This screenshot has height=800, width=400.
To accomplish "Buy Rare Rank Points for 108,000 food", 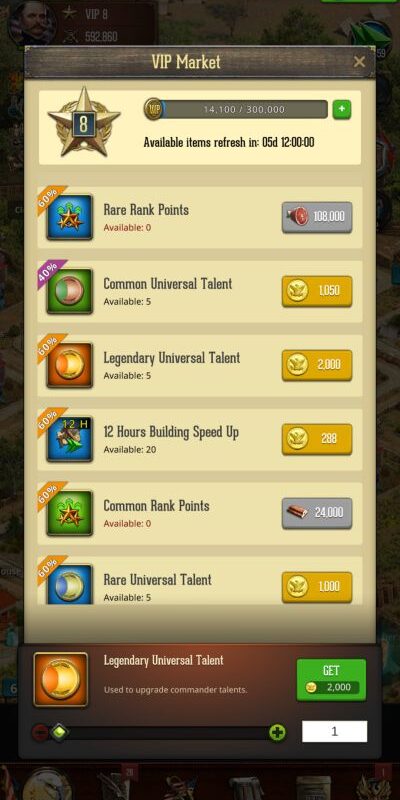I will (x=317, y=217).
